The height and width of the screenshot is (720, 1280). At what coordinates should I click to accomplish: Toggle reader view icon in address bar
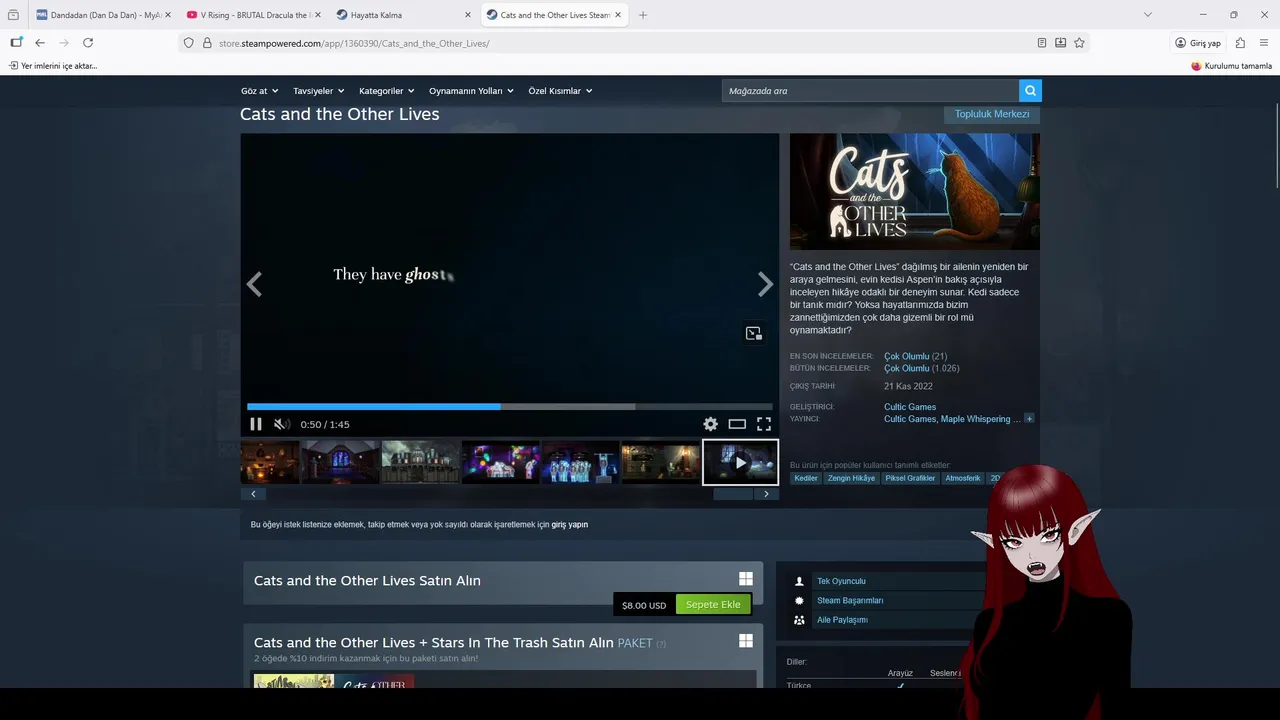(x=1042, y=43)
